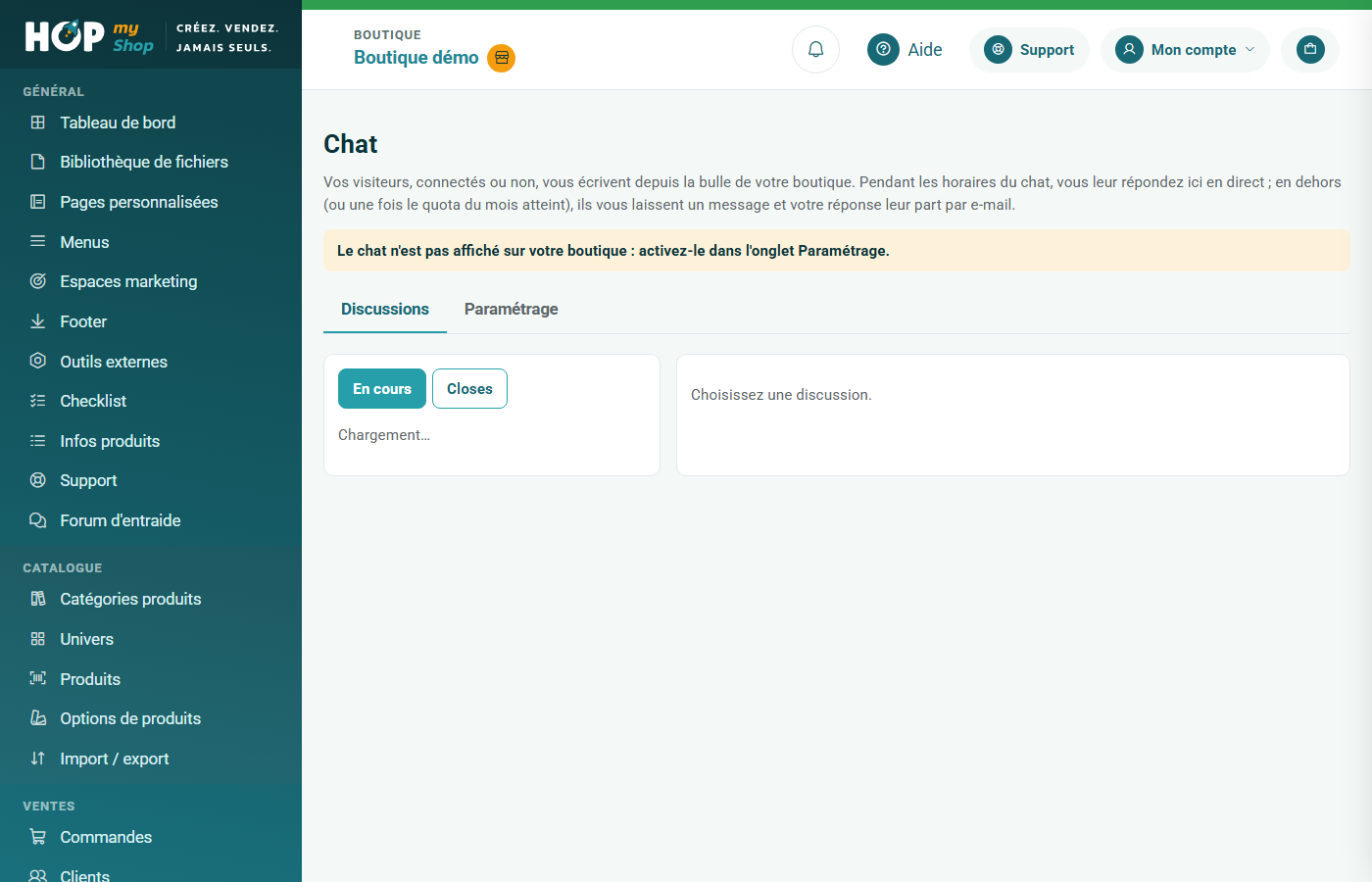Click the question mark Aide icon
Image resolution: width=1372 pixels, height=882 pixels.
[x=883, y=49]
